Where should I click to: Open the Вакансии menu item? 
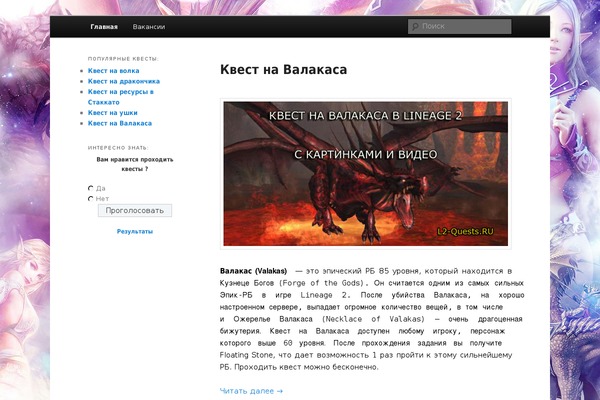(x=149, y=27)
